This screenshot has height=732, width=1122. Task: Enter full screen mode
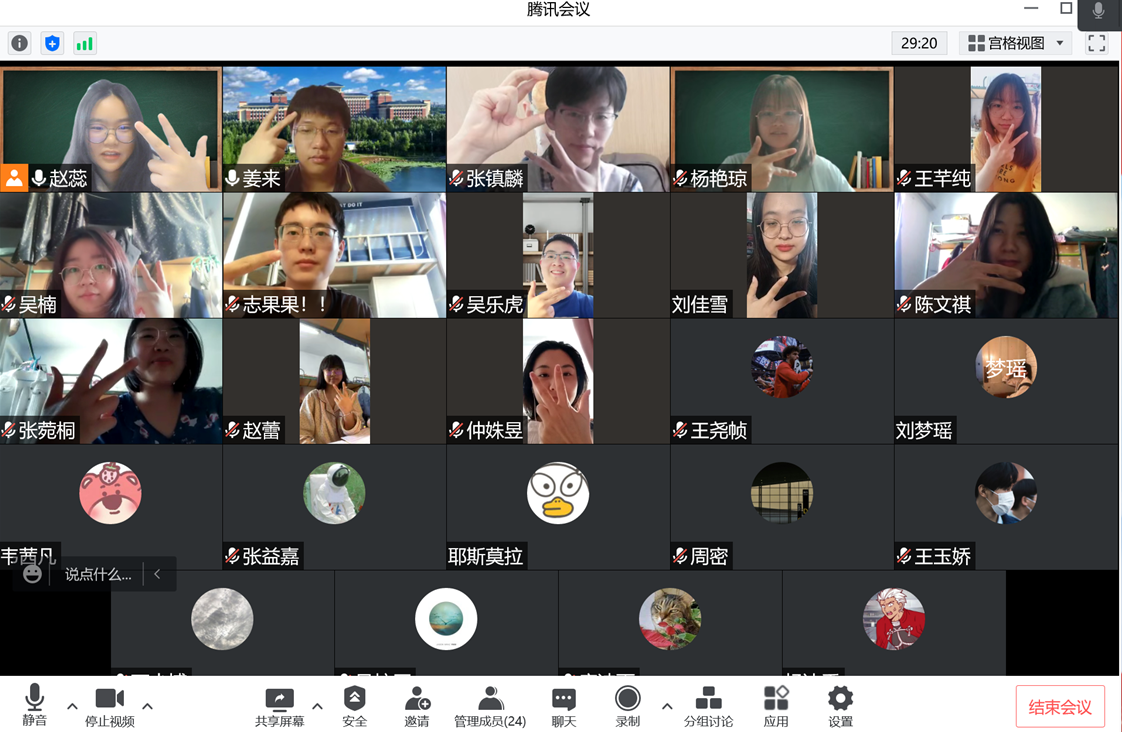1097,43
